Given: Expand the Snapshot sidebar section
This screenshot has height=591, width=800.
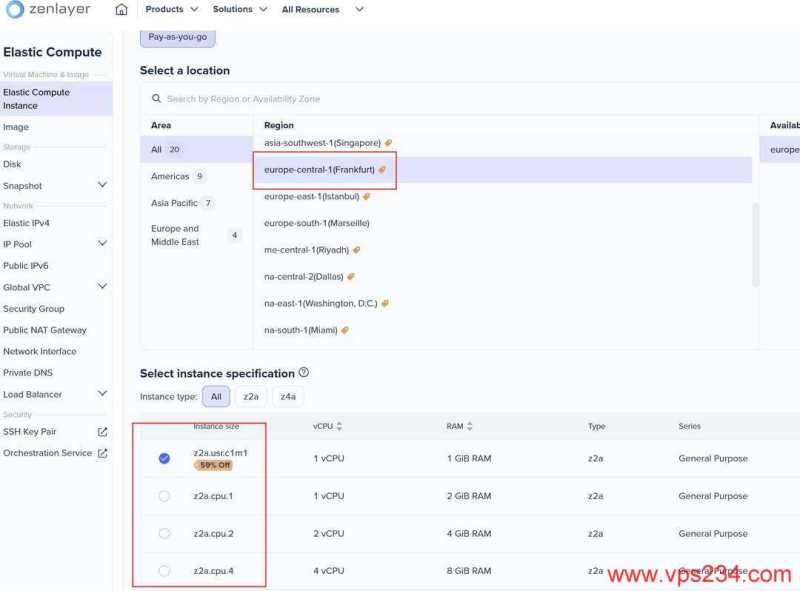Looking at the screenshot, I should 102,185.
